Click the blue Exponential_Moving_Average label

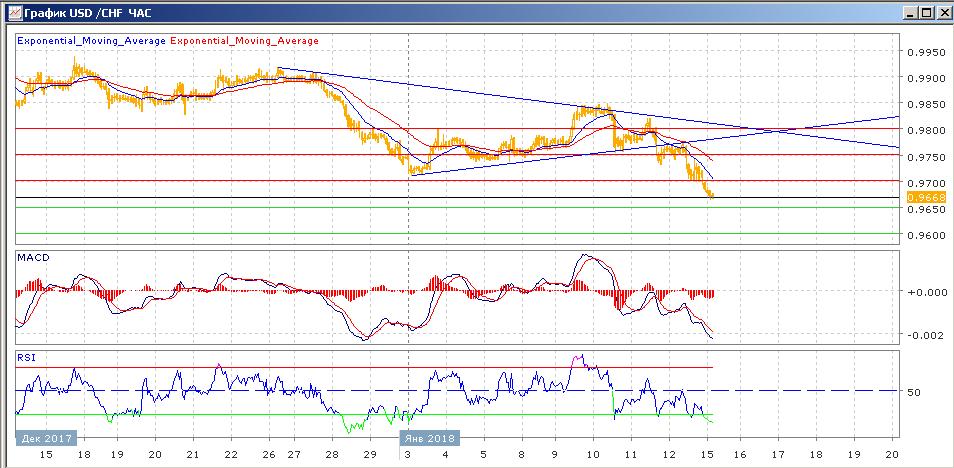[x=92, y=41]
